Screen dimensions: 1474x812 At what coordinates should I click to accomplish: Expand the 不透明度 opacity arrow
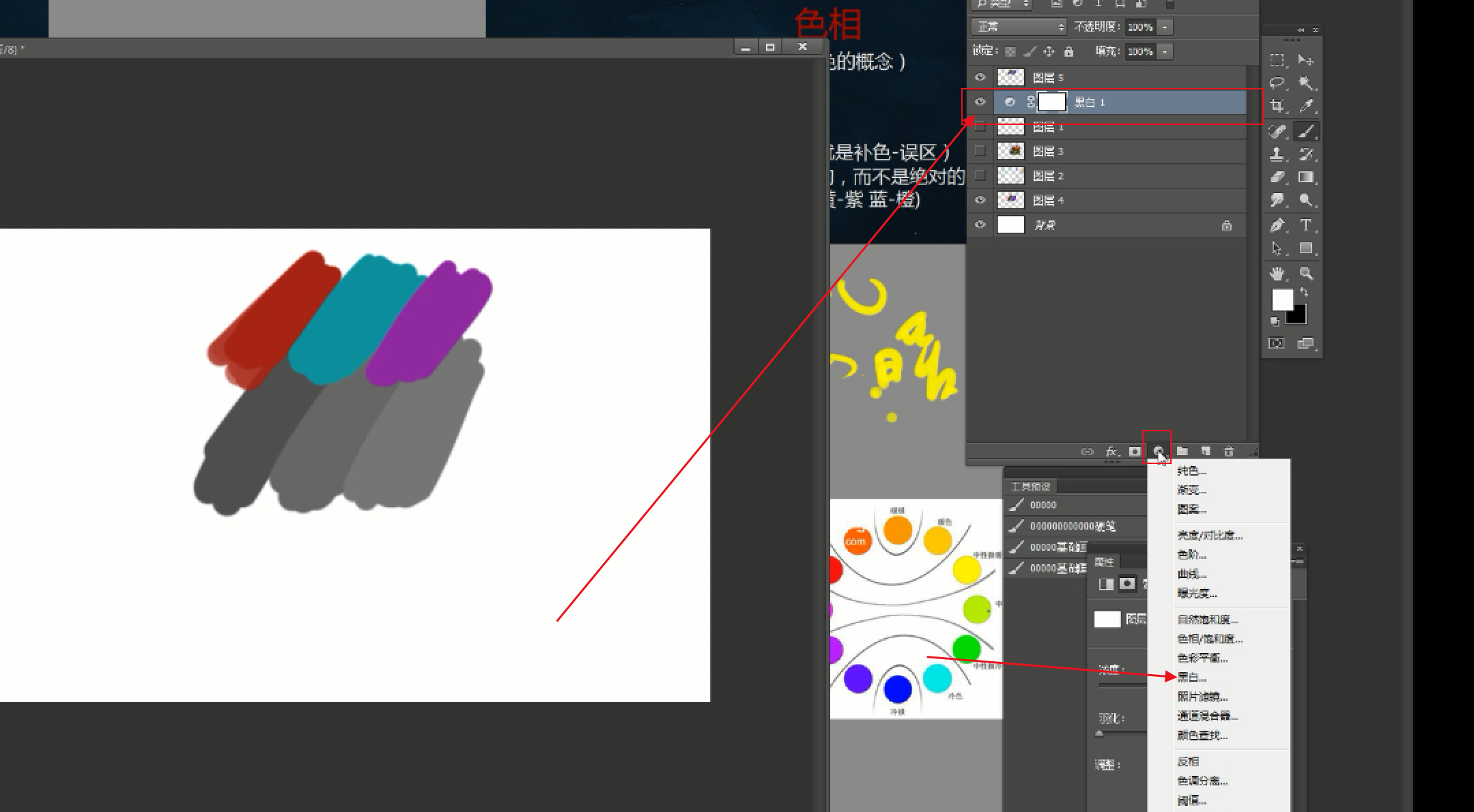coord(1165,27)
